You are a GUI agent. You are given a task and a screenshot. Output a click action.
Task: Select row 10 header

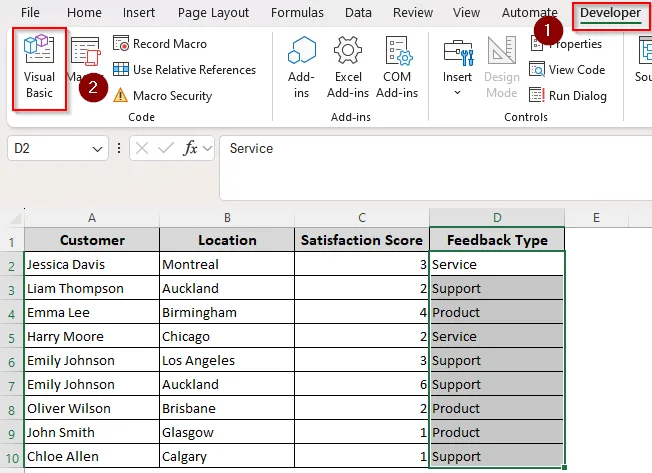[12, 458]
